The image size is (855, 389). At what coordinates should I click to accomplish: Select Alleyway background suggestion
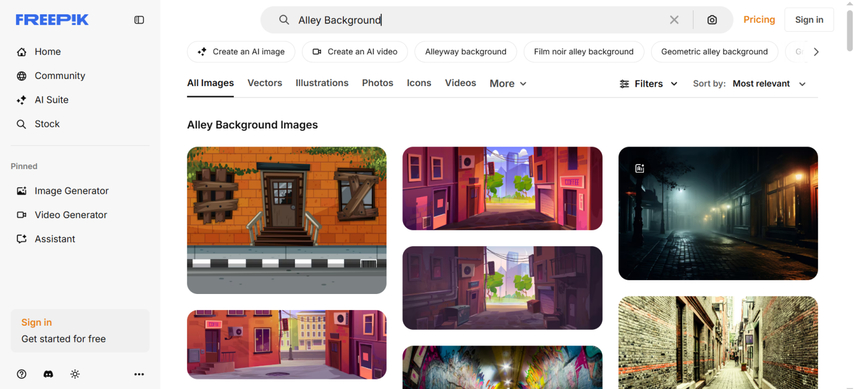(x=466, y=52)
